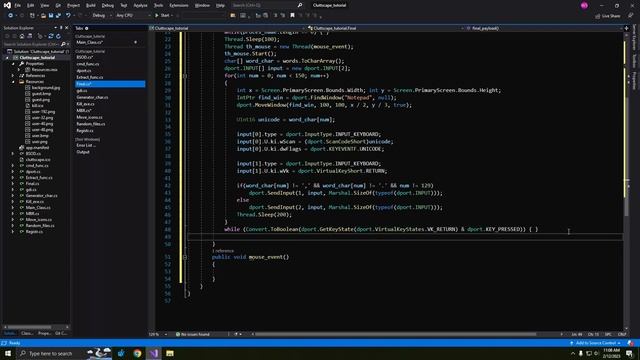Image resolution: width=640 pixels, height=360 pixels.
Task: Select app.manifest in Solution Explorer
Action: [37, 148]
